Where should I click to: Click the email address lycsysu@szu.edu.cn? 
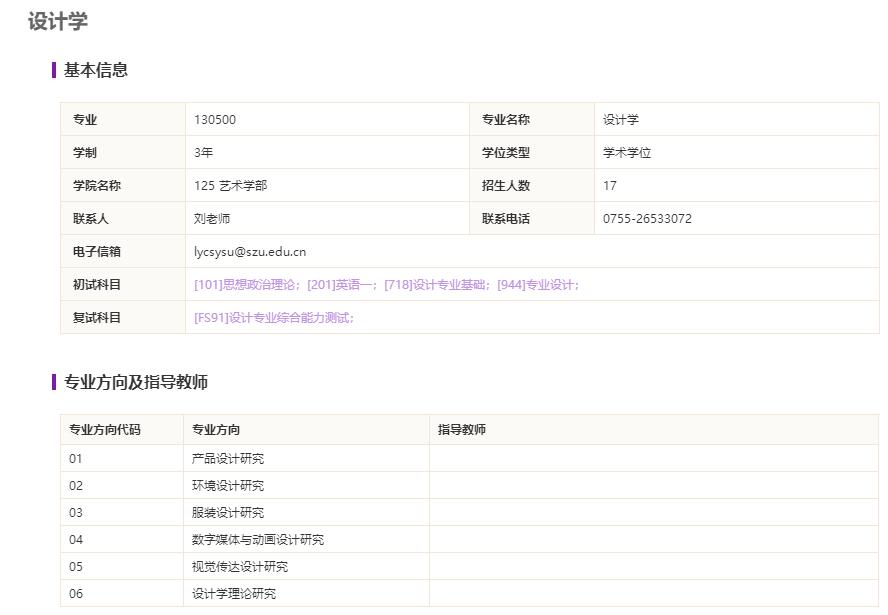click(250, 252)
